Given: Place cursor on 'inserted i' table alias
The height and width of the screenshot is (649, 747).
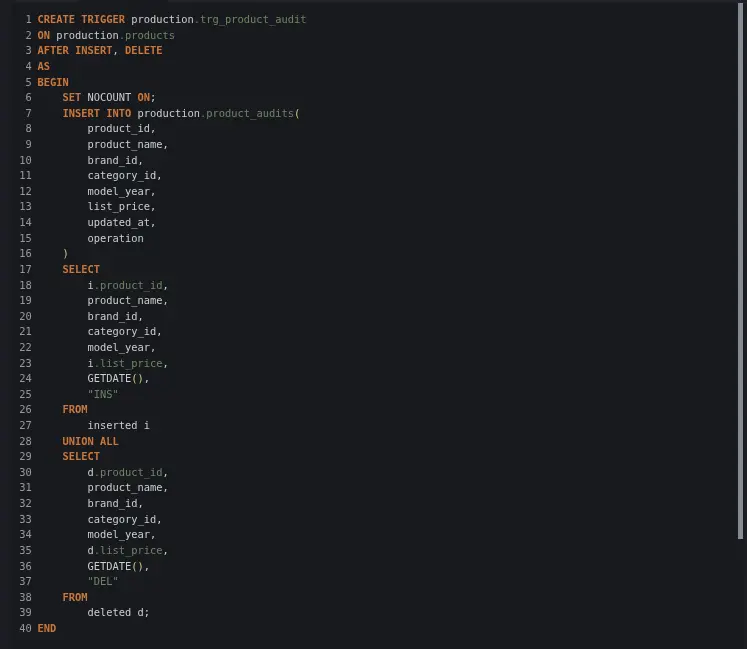Looking at the screenshot, I should coord(118,425).
